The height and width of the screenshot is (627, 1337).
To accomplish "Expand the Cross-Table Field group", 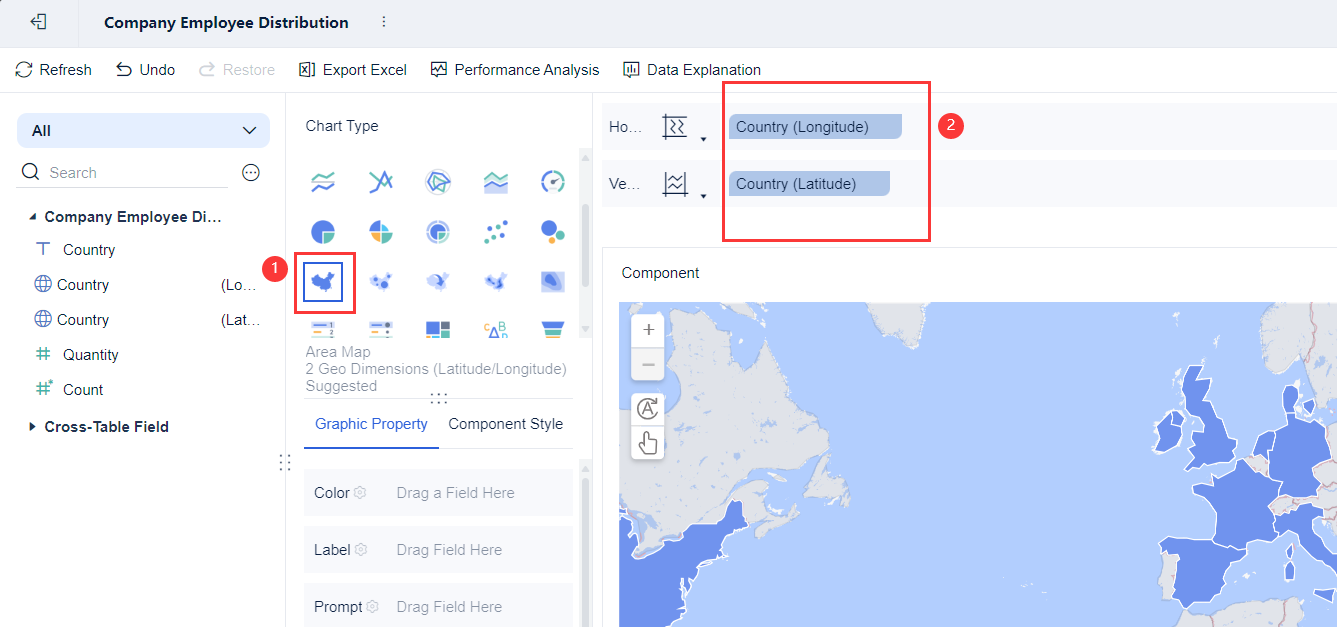I will 33,427.
